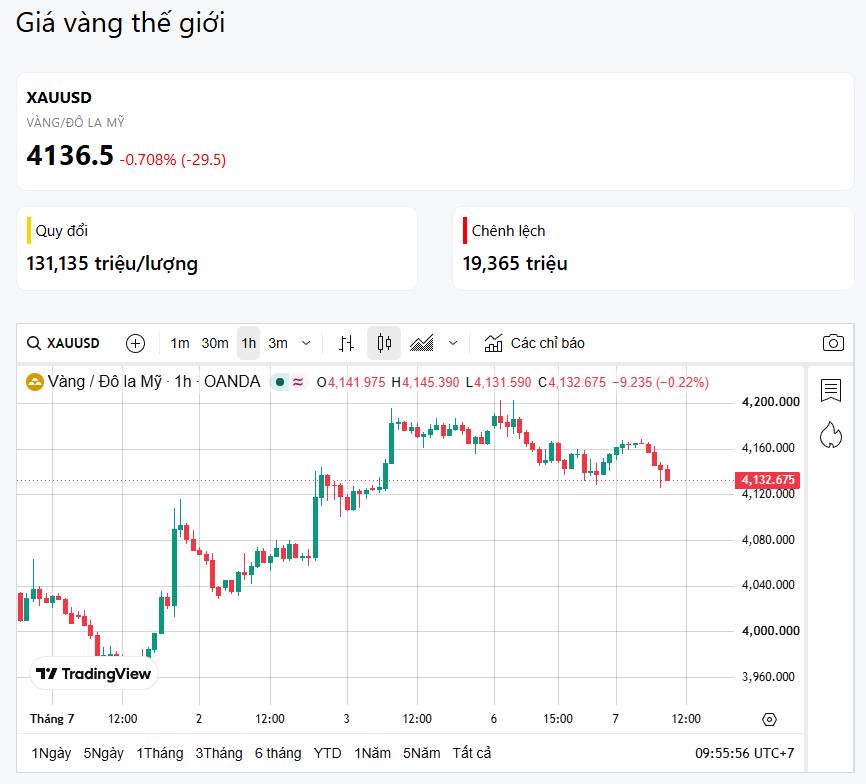Image resolution: width=866 pixels, height=784 pixels.
Task: Select the 1h interval button
Action: [x=249, y=343]
